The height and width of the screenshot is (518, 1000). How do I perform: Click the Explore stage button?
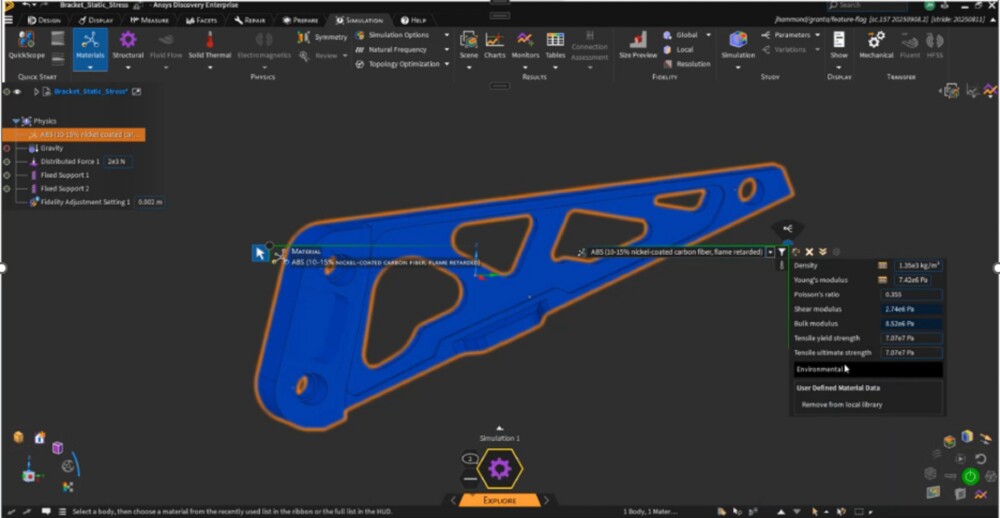coord(500,500)
